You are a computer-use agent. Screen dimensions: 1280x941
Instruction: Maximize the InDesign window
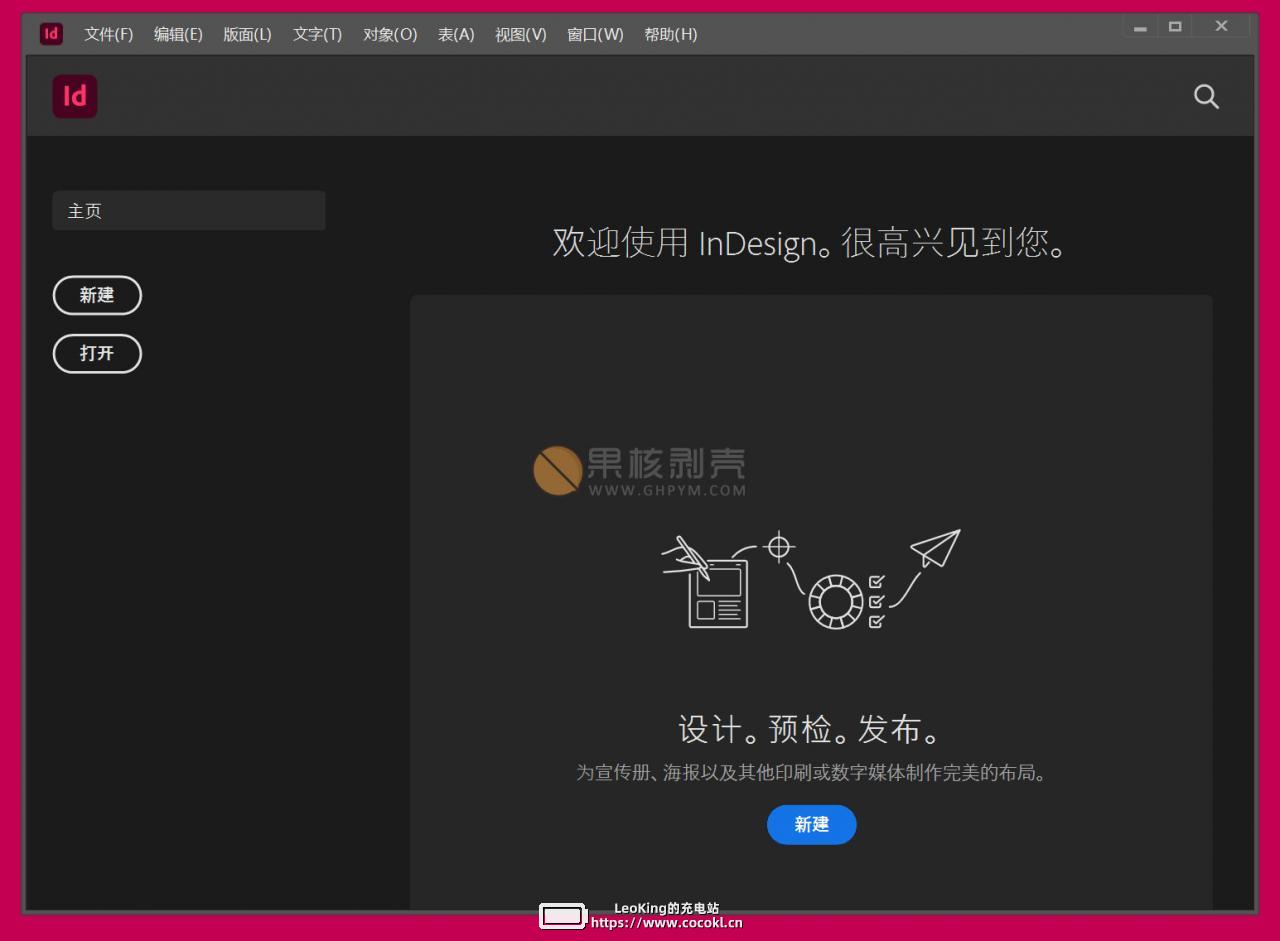(x=1175, y=27)
